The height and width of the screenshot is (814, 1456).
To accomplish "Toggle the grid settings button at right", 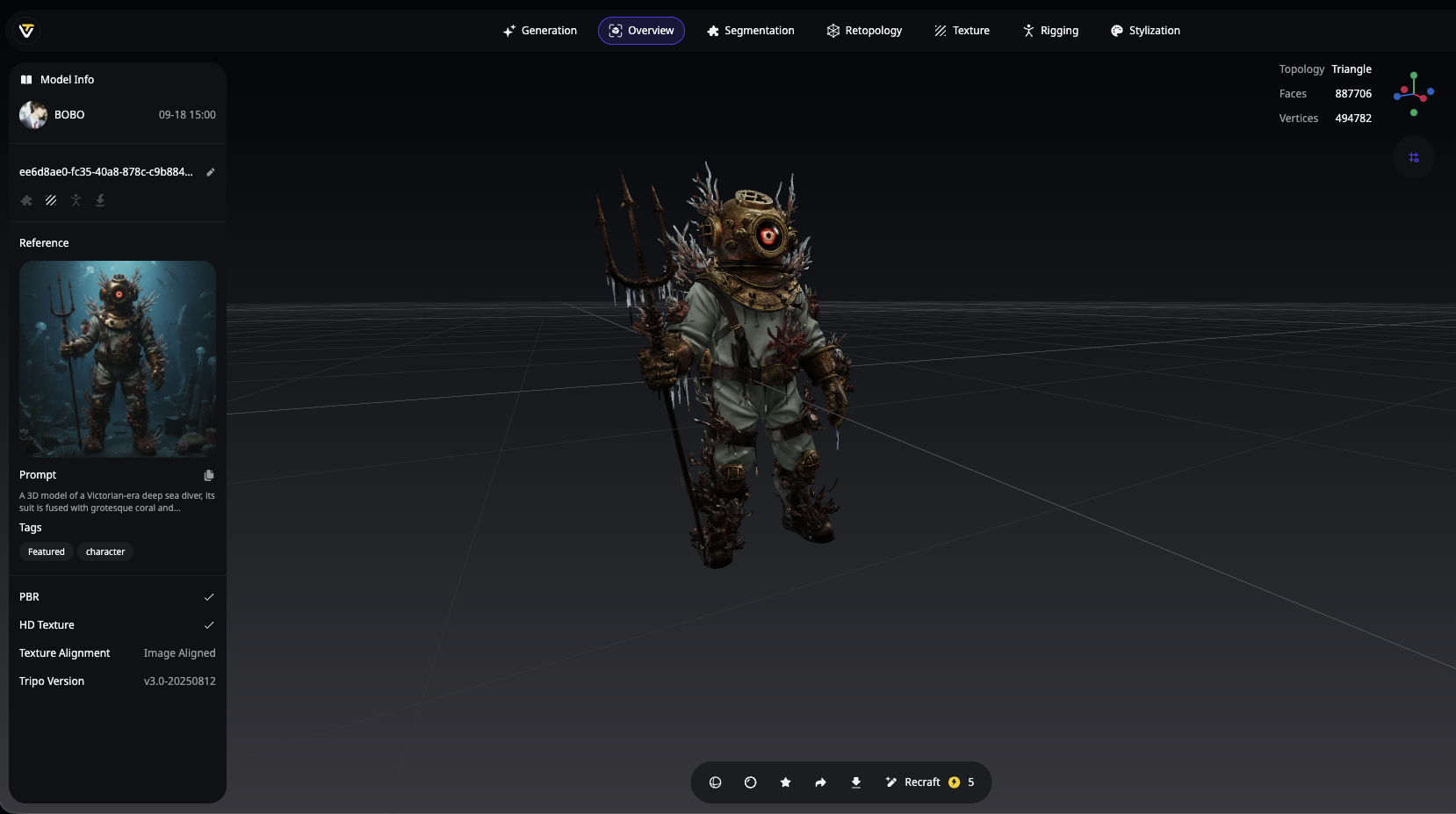I will [1413, 158].
